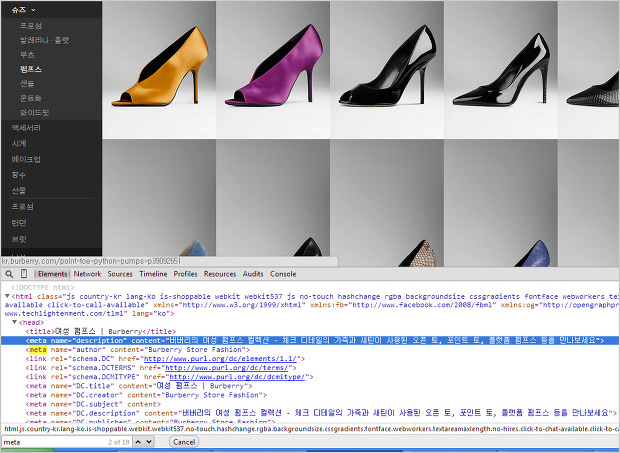Open the black patent peep-toe pump

coord(386,69)
